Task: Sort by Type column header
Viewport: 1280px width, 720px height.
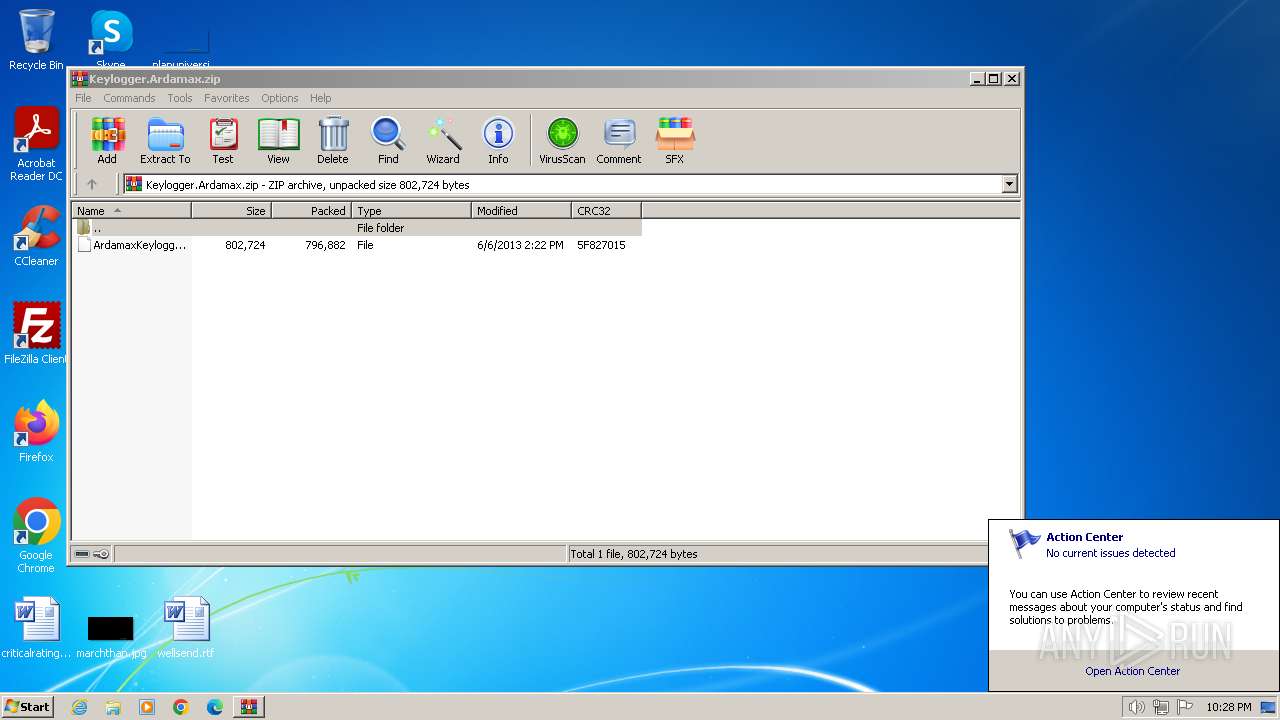Action: pos(411,211)
